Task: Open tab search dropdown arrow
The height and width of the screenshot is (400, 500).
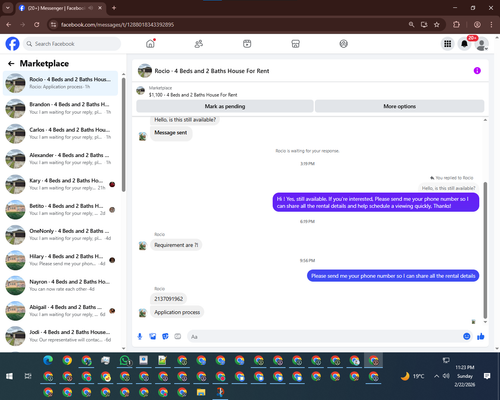Action: click(x=8, y=8)
